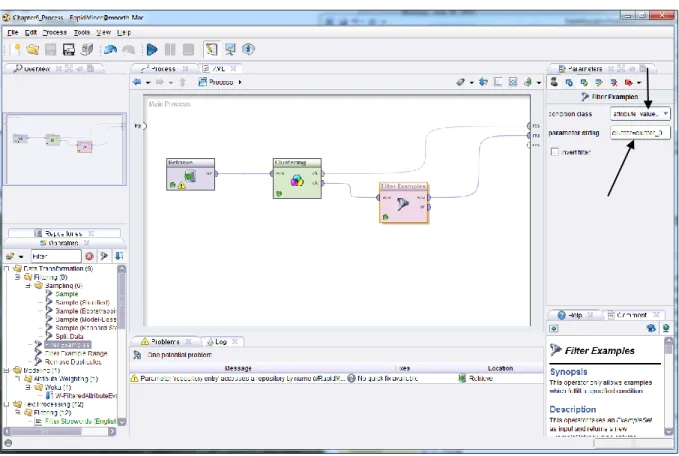Viewport: 679px width, 456px height.
Task: Click the parameter string input field
Action: pyautogui.click(x=640, y=133)
